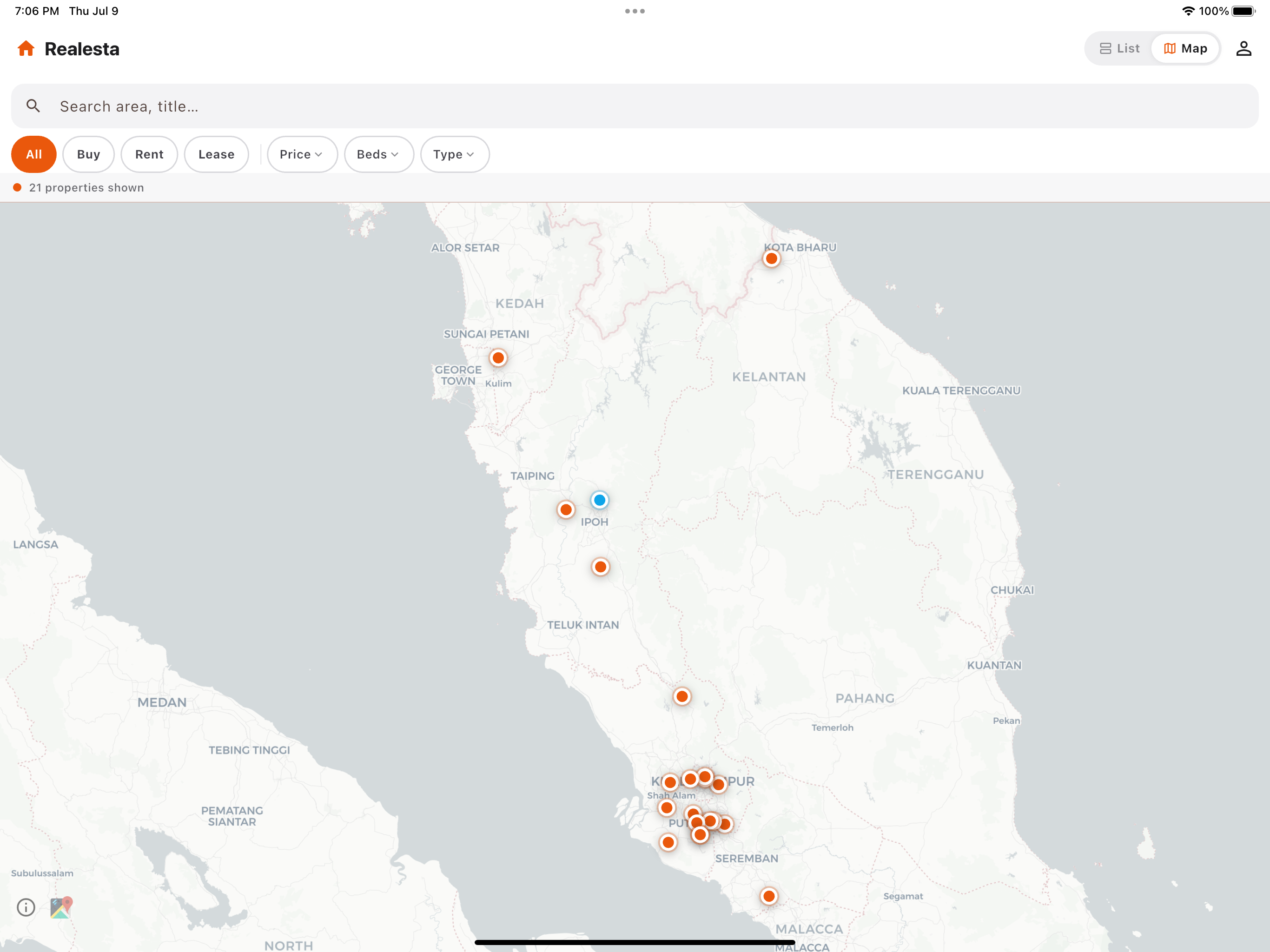Tap the home indicator bar

pyautogui.click(x=635, y=942)
